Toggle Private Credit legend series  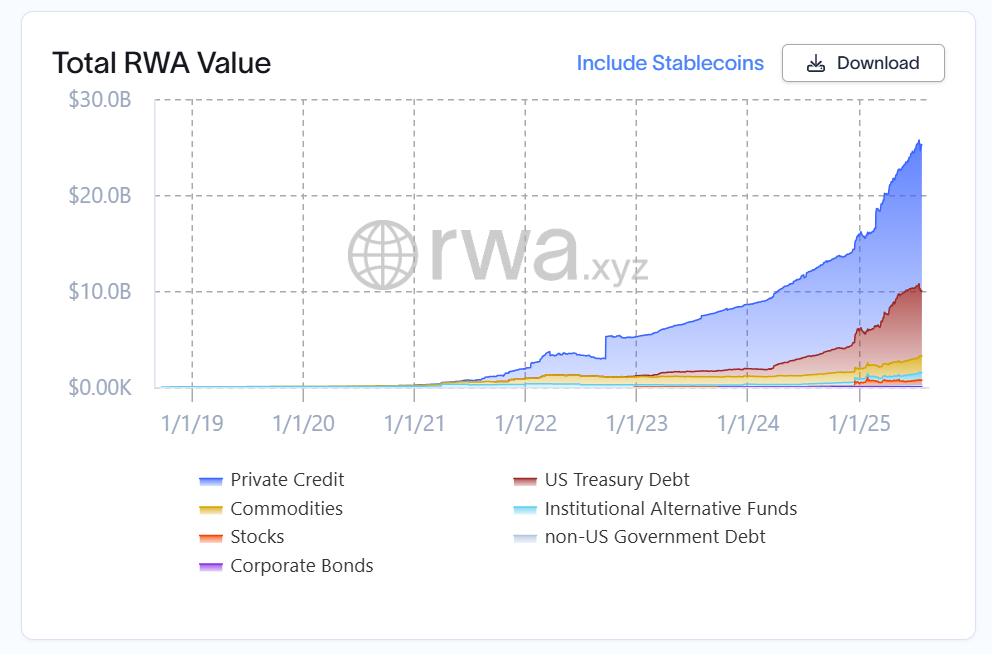point(287,480)
